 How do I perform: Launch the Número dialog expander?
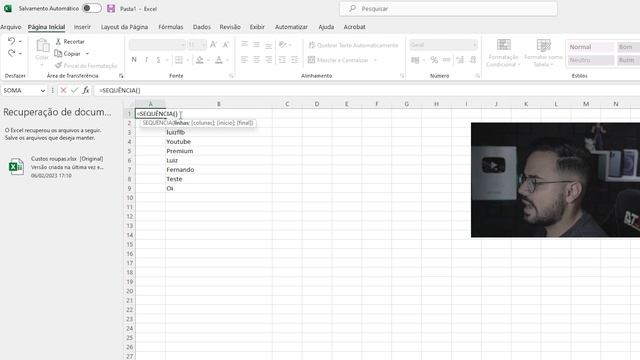coord(478,76)
